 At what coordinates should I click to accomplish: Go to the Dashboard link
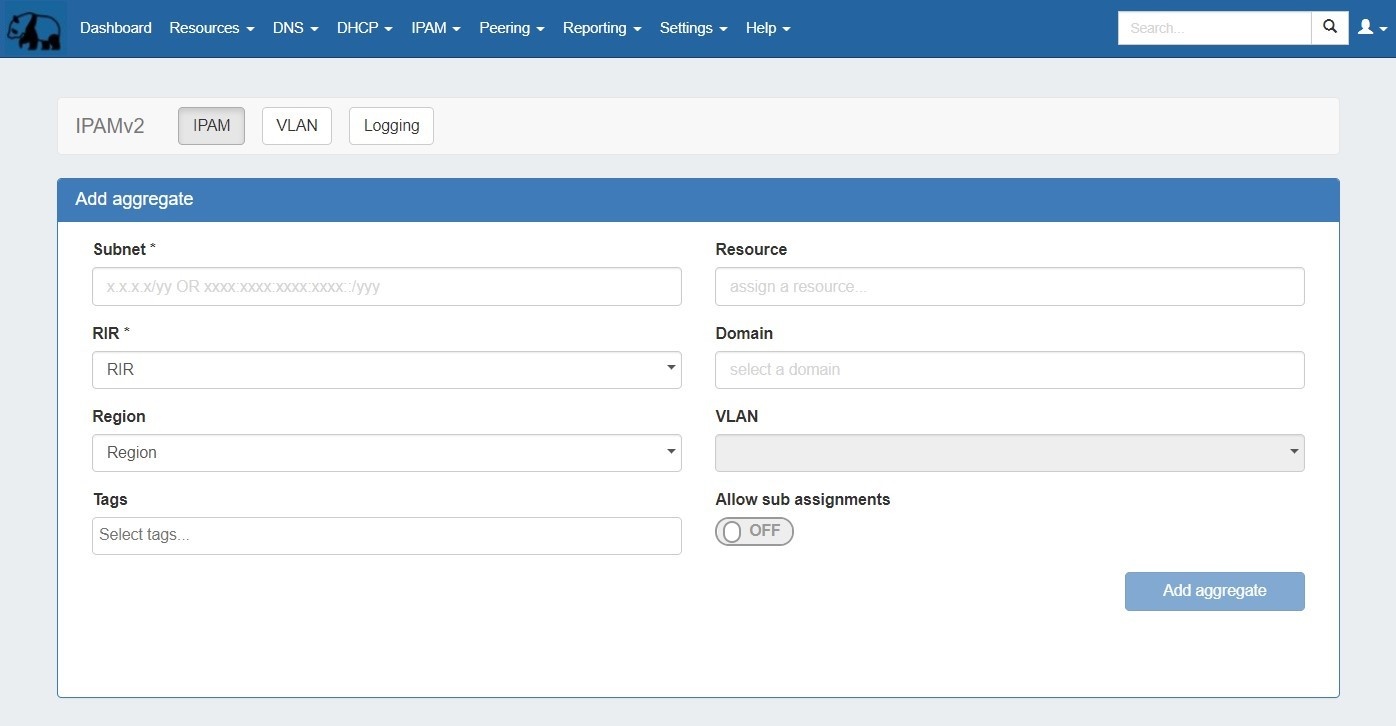pyautogui.click(x=116, y=28)
